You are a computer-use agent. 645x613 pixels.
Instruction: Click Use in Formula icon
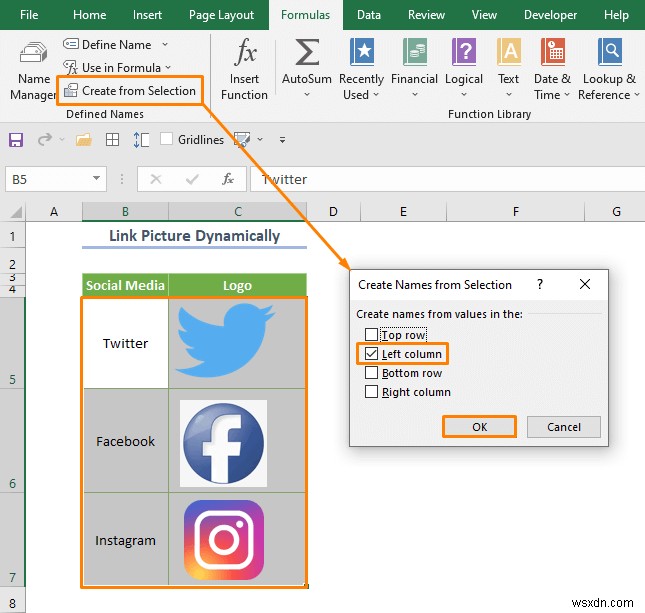[x=71, y=67]
